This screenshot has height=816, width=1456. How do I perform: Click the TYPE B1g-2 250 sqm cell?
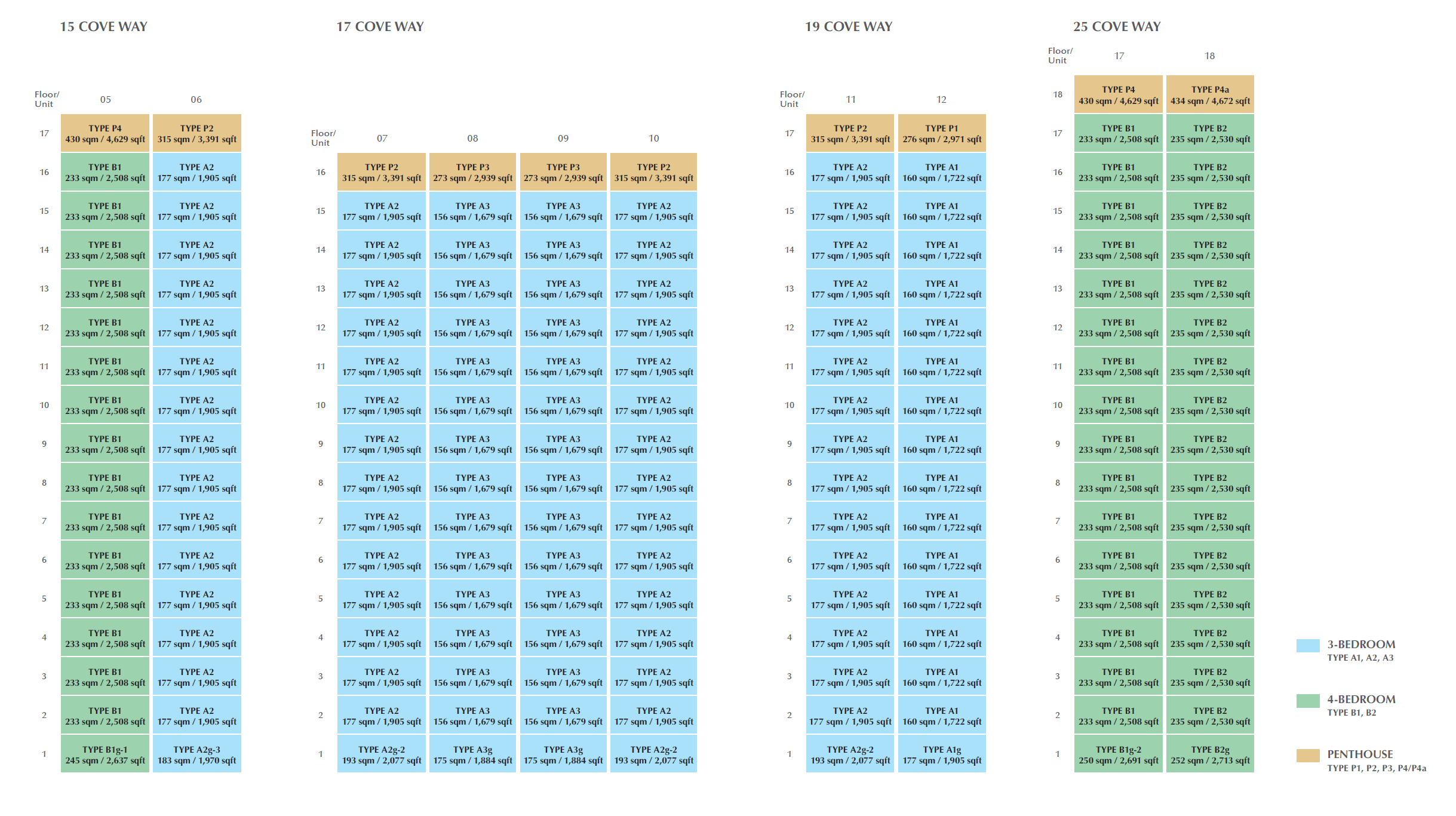(1118, 754)
